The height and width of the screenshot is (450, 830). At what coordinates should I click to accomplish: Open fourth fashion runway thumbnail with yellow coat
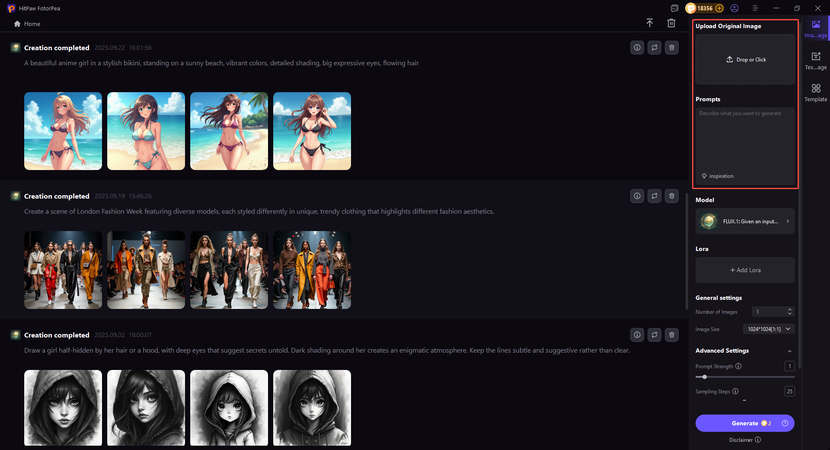pos(312,270)
